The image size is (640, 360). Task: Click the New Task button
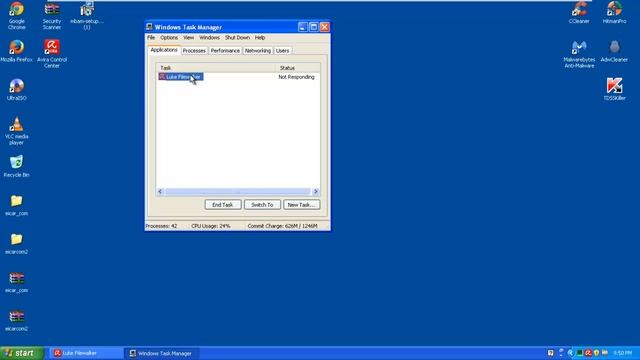point(302,205)
